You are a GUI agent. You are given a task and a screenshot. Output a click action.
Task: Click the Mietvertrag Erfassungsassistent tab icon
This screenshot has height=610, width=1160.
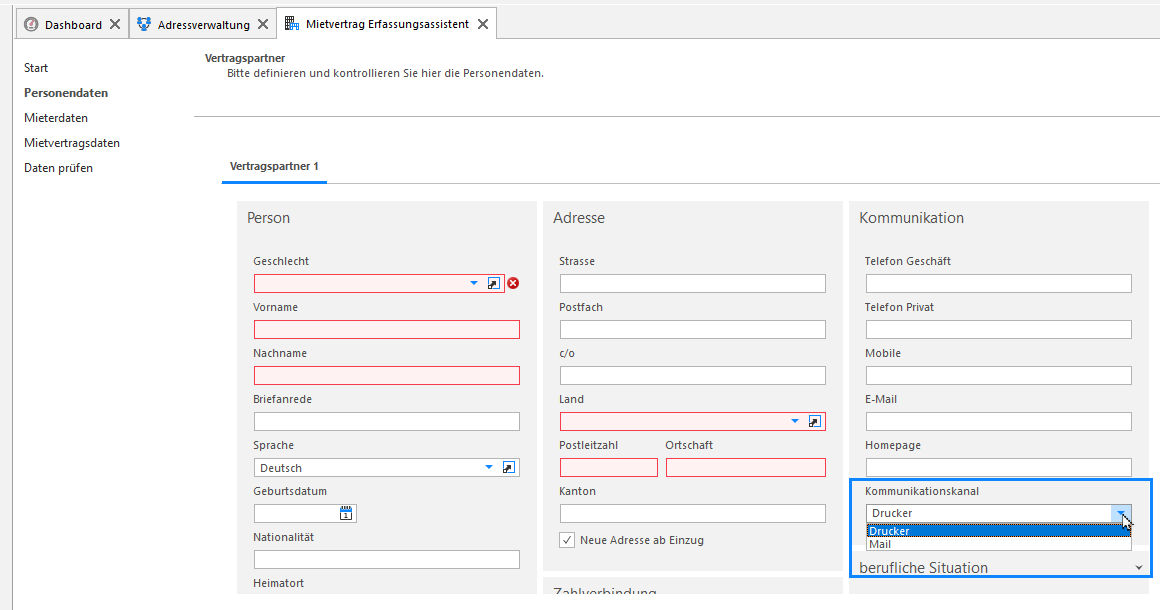tap(292, 24)
